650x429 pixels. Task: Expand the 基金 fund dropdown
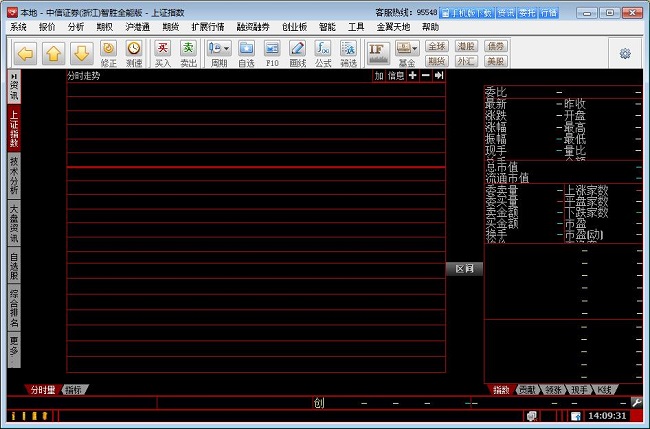(407, 53)
